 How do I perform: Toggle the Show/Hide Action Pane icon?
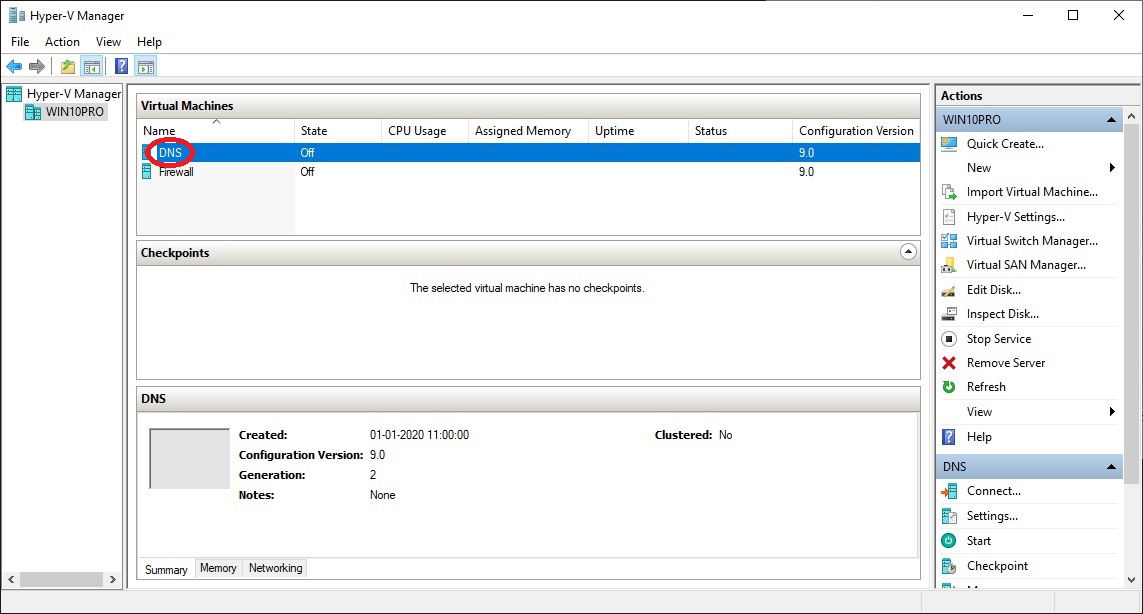click(146, 67)
